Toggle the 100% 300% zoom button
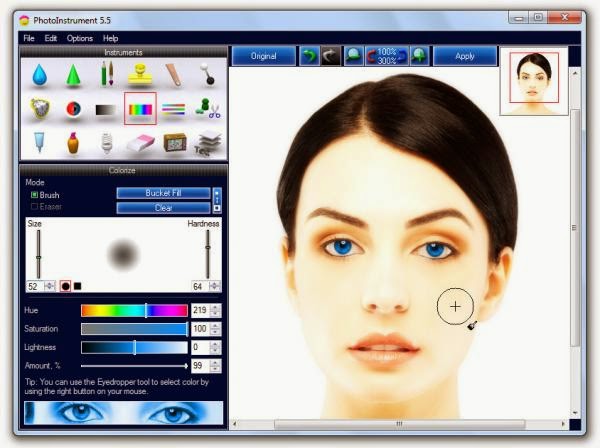 tap(386, 56)
